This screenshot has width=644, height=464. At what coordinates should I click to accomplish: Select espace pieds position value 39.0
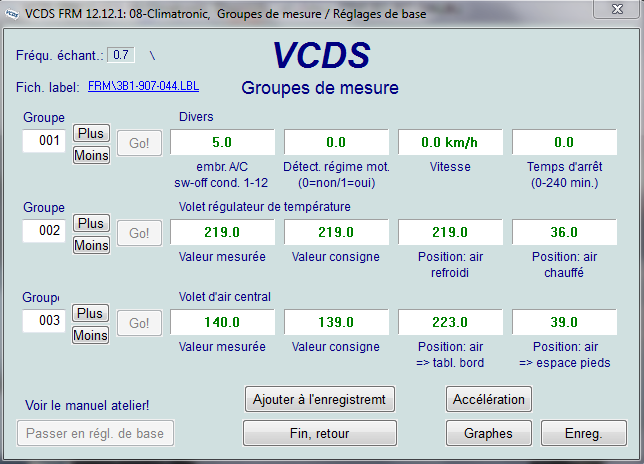tap(564, 322)
